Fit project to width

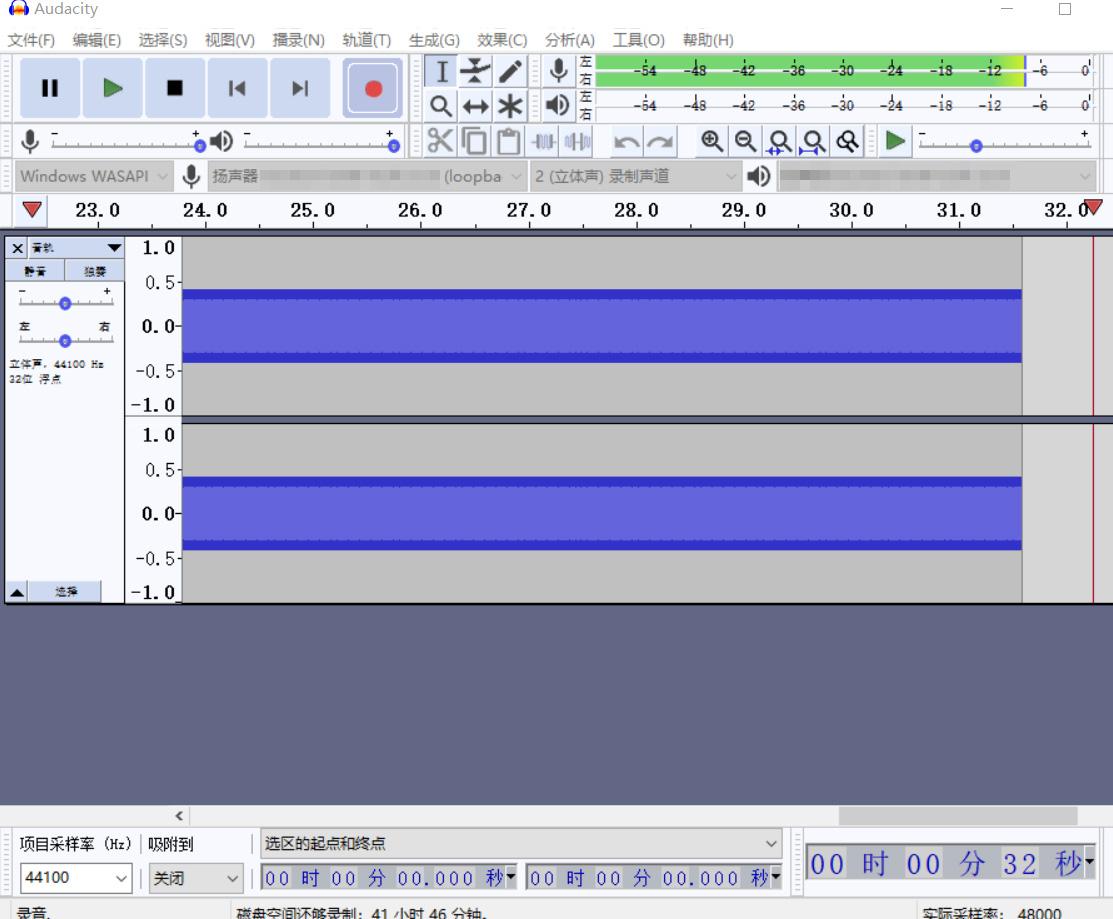(813, 141)
